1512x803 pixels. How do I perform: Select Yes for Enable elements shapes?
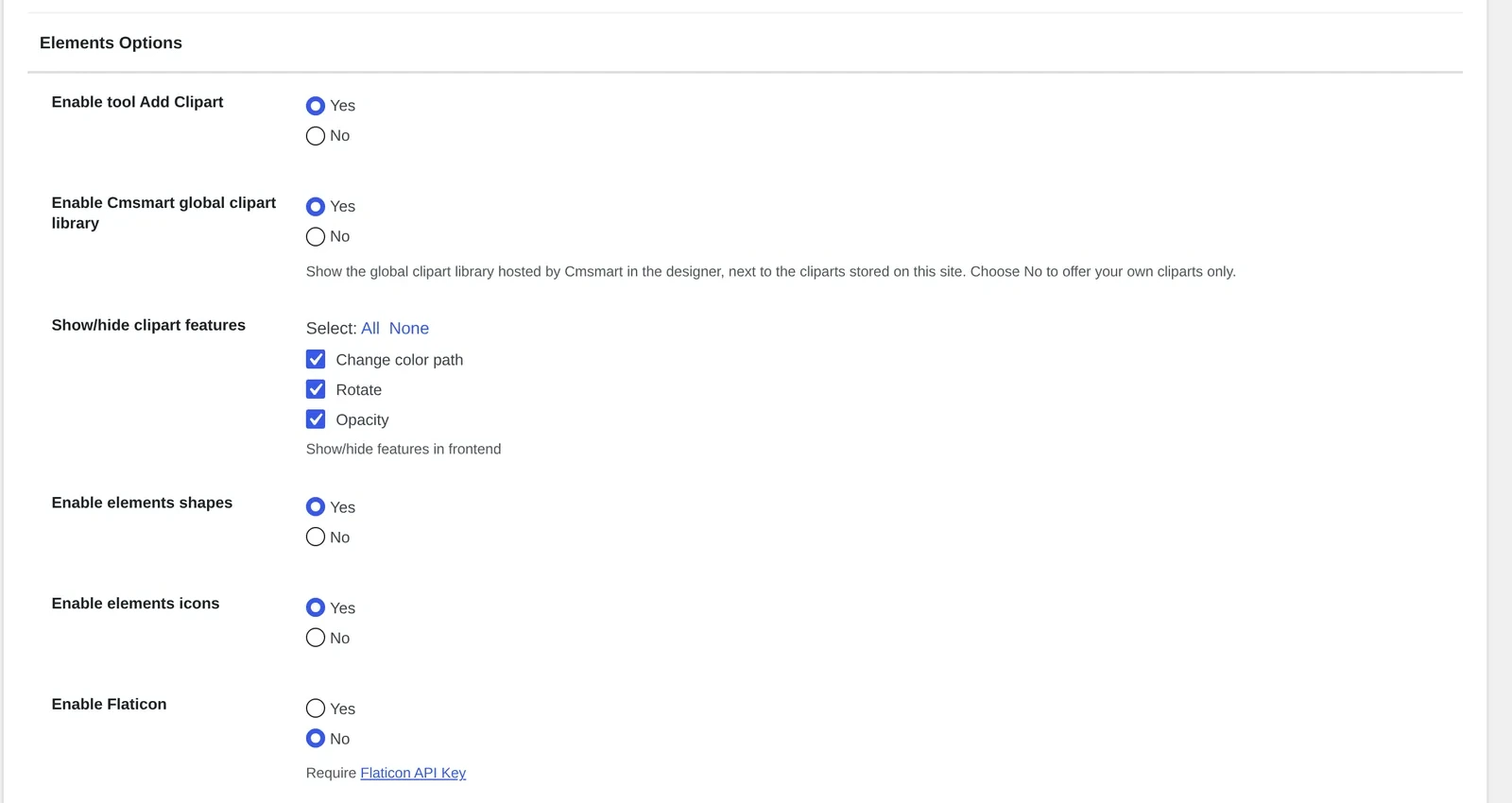click(316, 507)
